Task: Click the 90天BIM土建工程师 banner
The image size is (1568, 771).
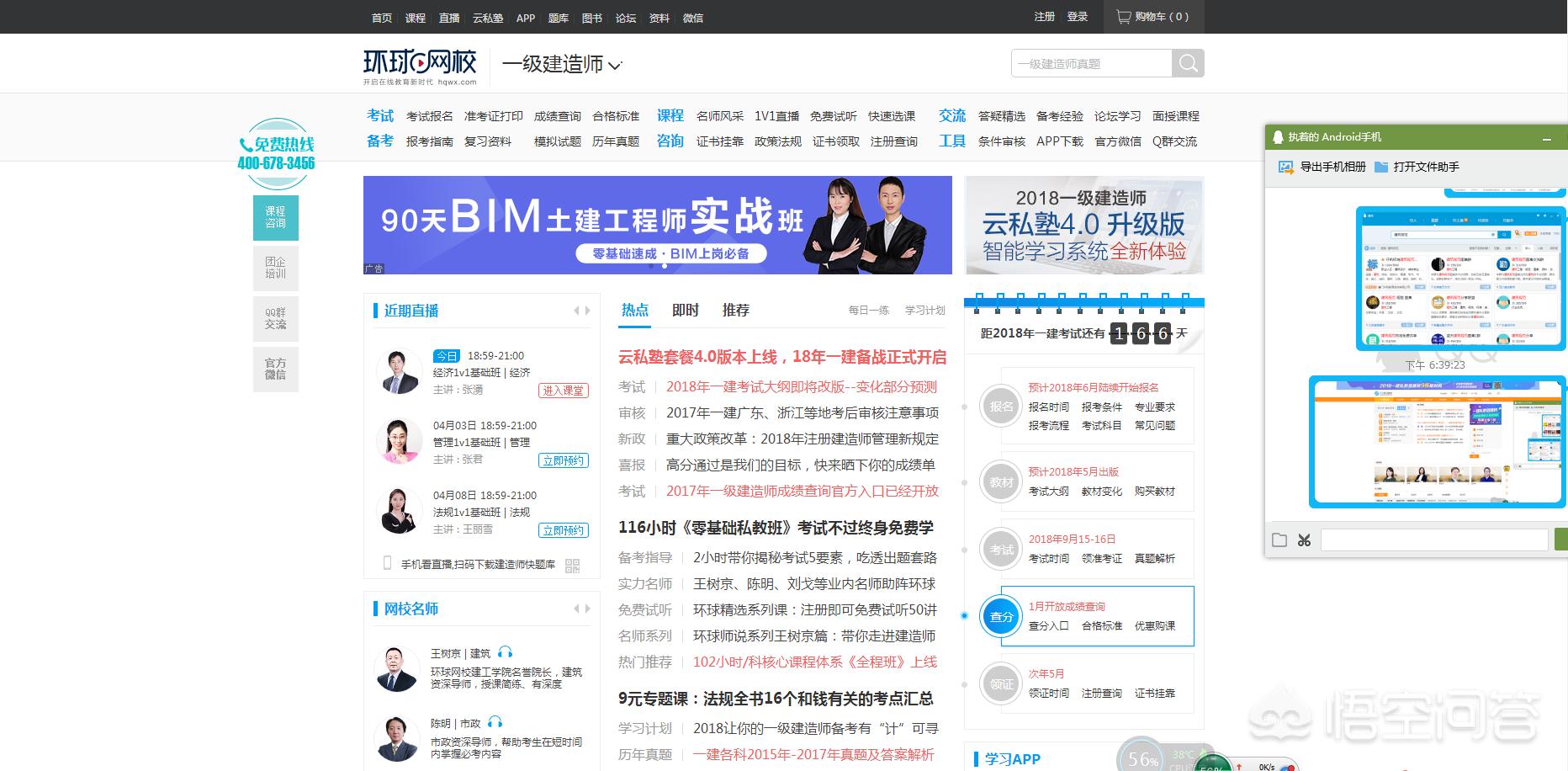Action: 658,225
